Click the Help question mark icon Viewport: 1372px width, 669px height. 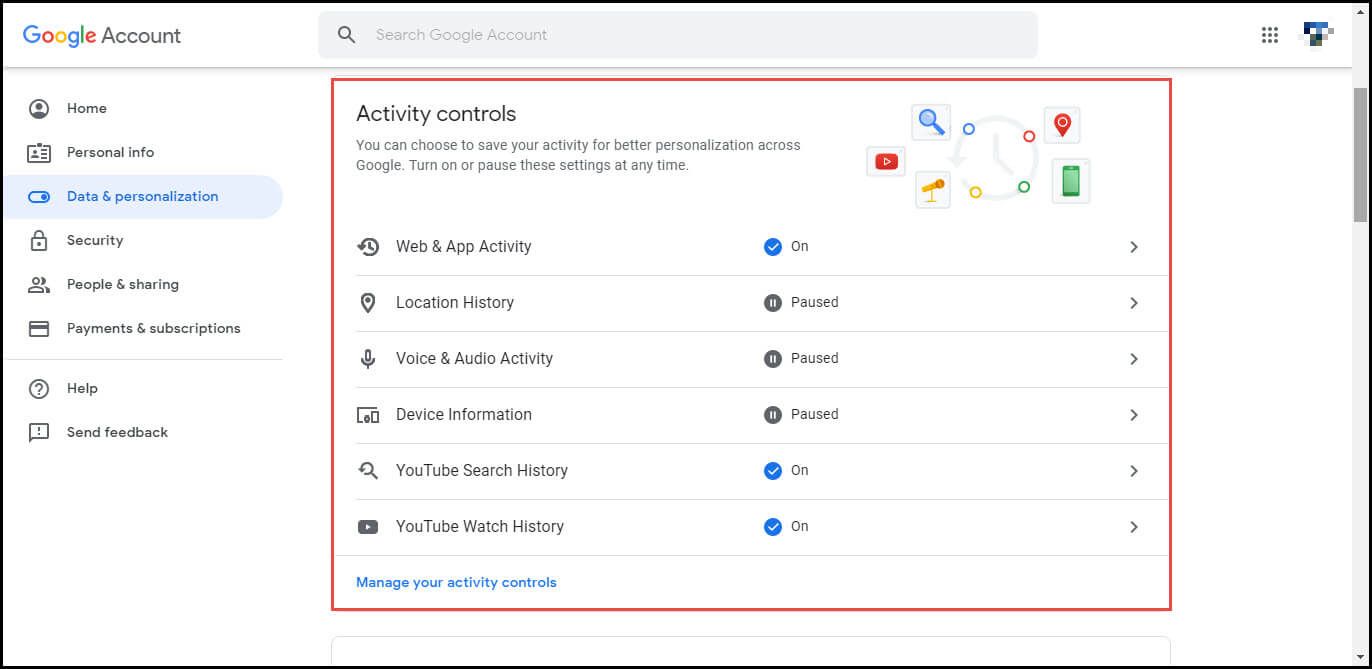[39, 388]
